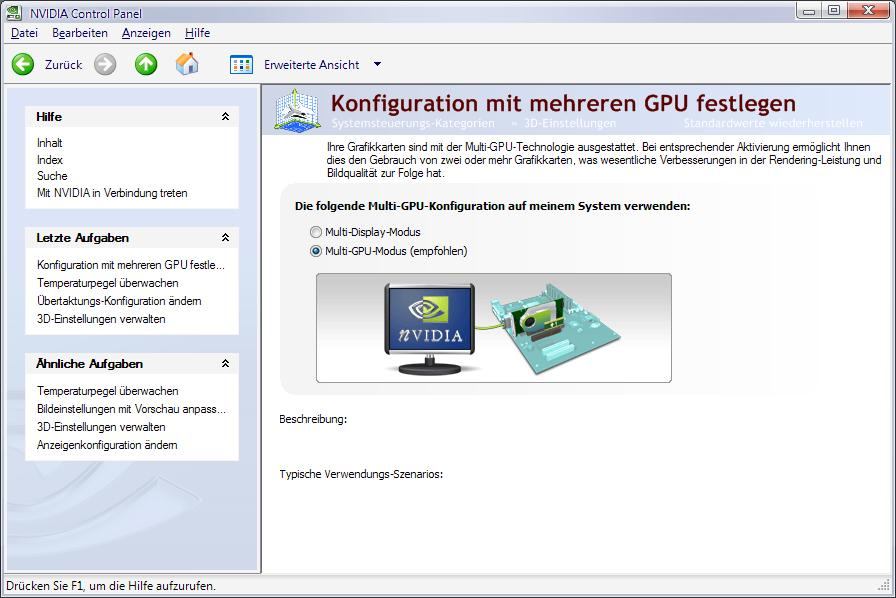Click the Beschreibung: label
Image resolution: width=896 pixels, height=598 pixels.
(x=313, y=419)
